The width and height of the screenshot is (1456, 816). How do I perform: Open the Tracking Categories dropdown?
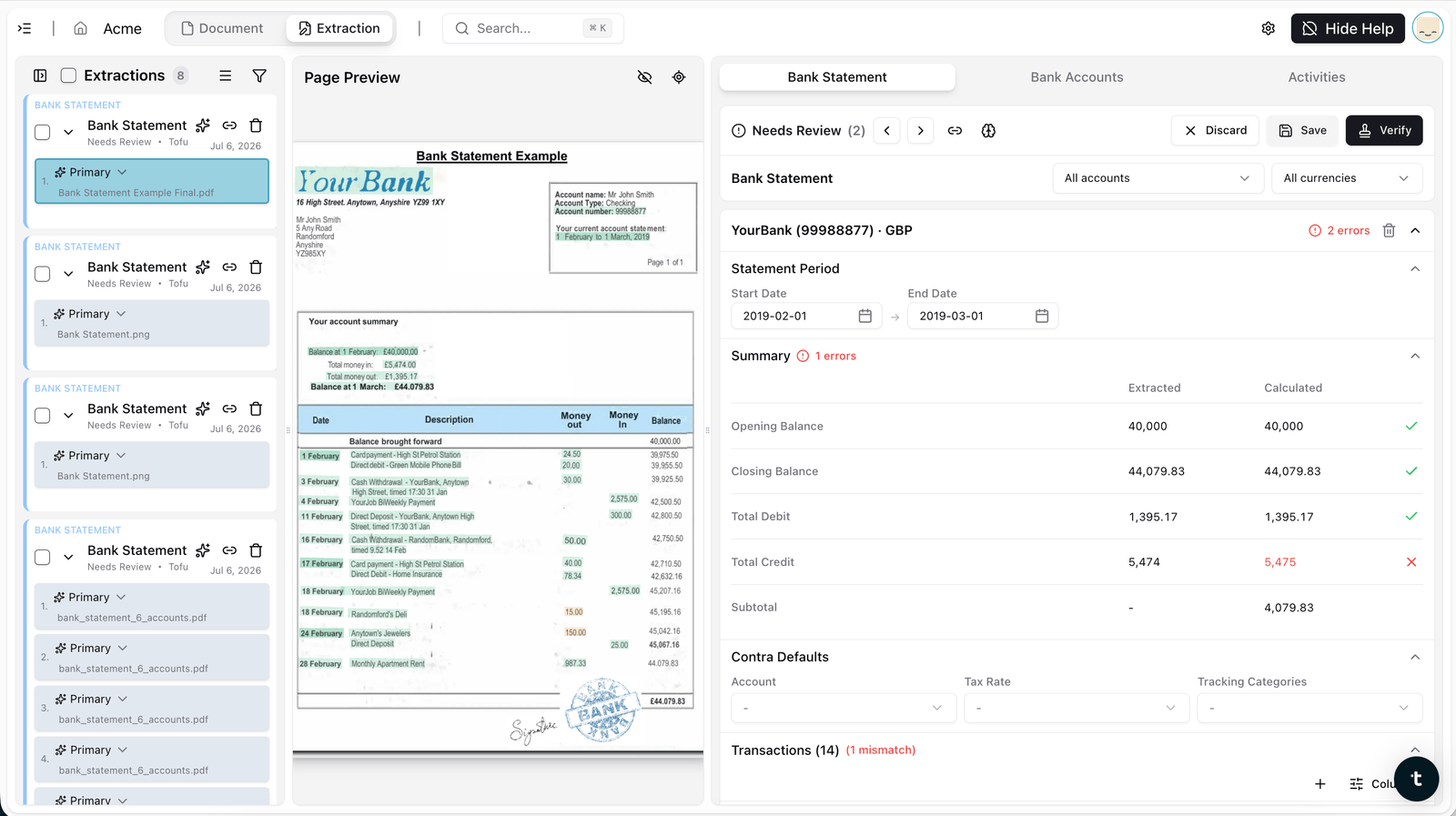point(1309,708)
